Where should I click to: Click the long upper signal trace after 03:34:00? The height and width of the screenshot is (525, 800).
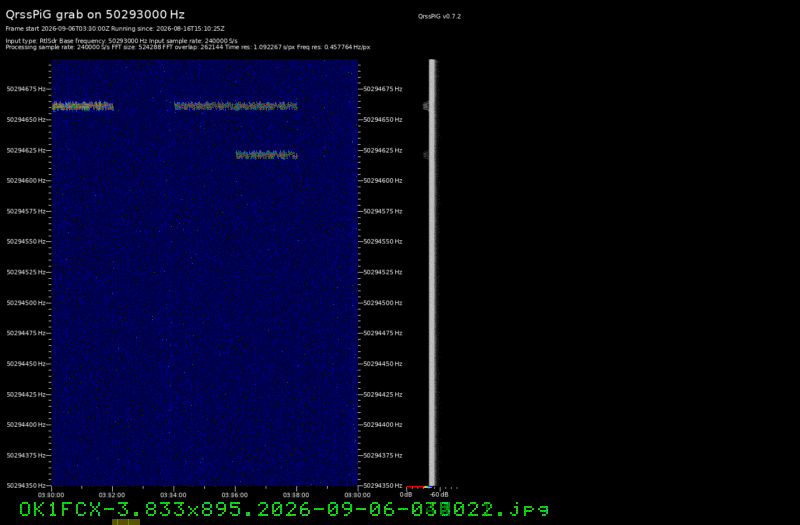236,106
